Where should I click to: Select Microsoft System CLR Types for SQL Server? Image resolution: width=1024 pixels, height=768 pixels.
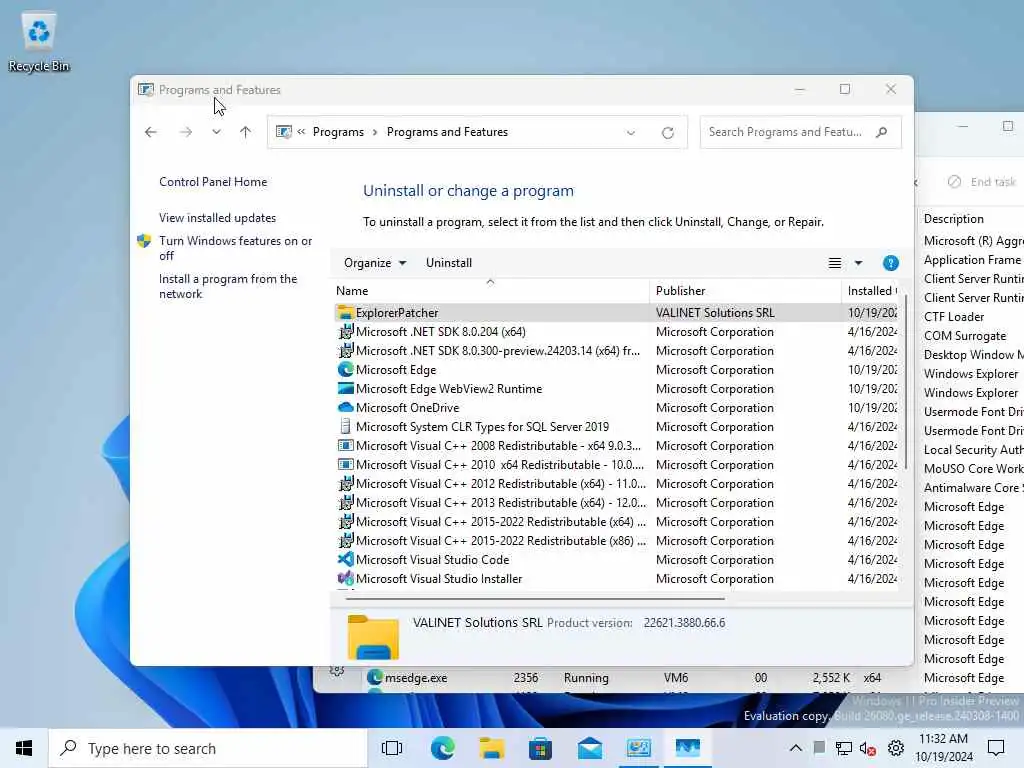pyautogui.click(x=616, y=426)
